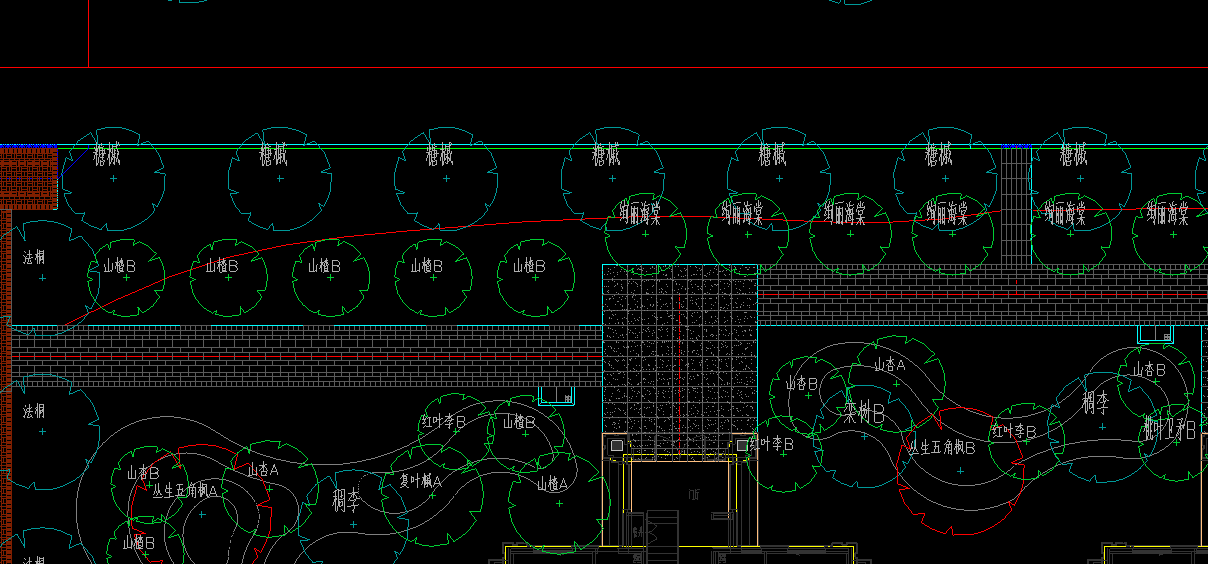
Task: Click the 门厅 room label
Action: [x=694, y=494]
